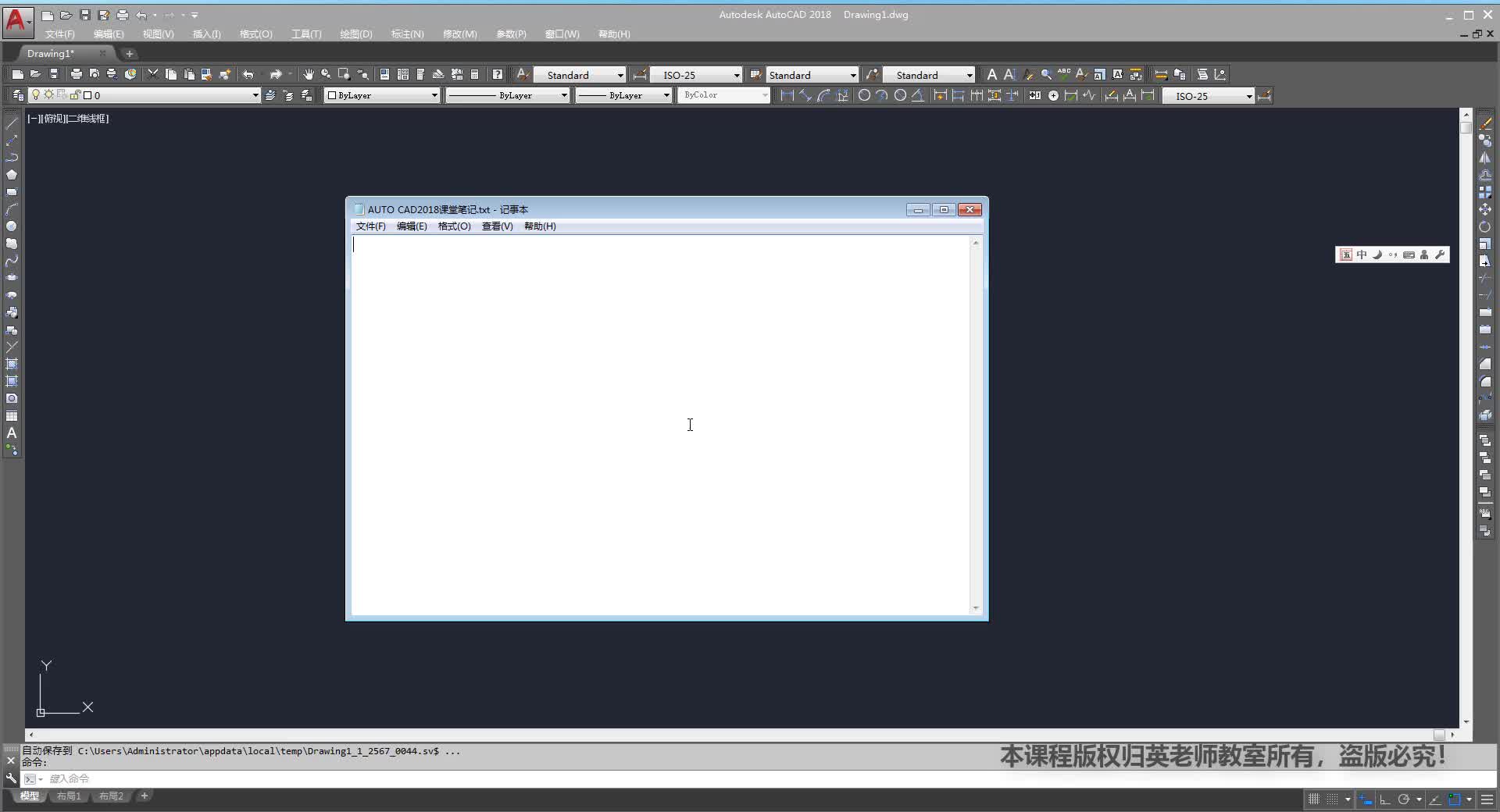The image size is (1500, 812).
Task: Click the Radius dimension icon
Action: [864, 95]
